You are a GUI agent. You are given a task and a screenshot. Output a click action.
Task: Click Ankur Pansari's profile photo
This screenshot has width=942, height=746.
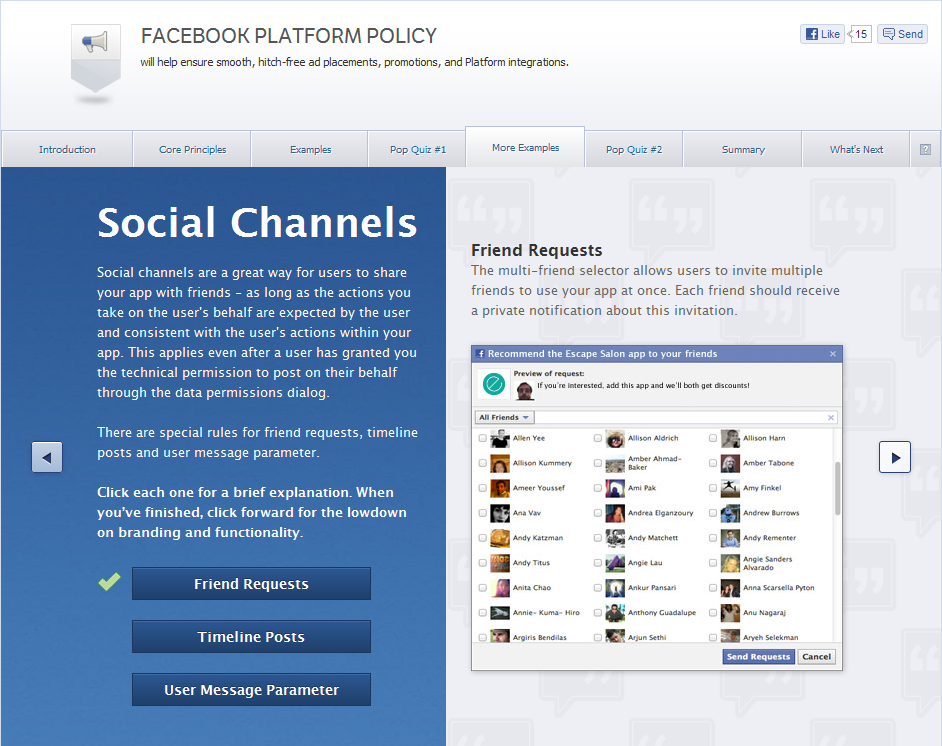[x=615, y=588]
